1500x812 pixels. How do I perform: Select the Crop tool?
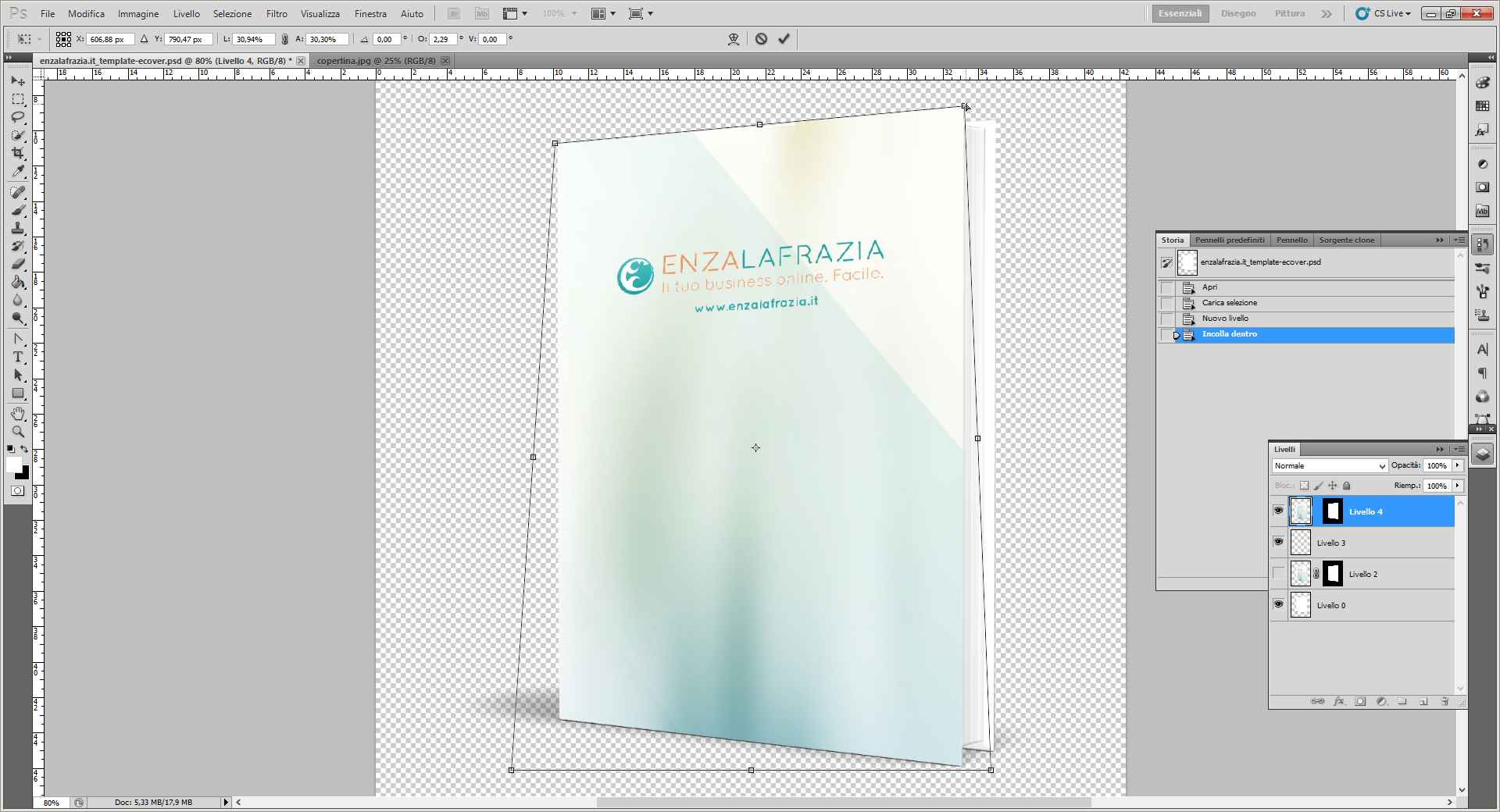tap(18, 153)
